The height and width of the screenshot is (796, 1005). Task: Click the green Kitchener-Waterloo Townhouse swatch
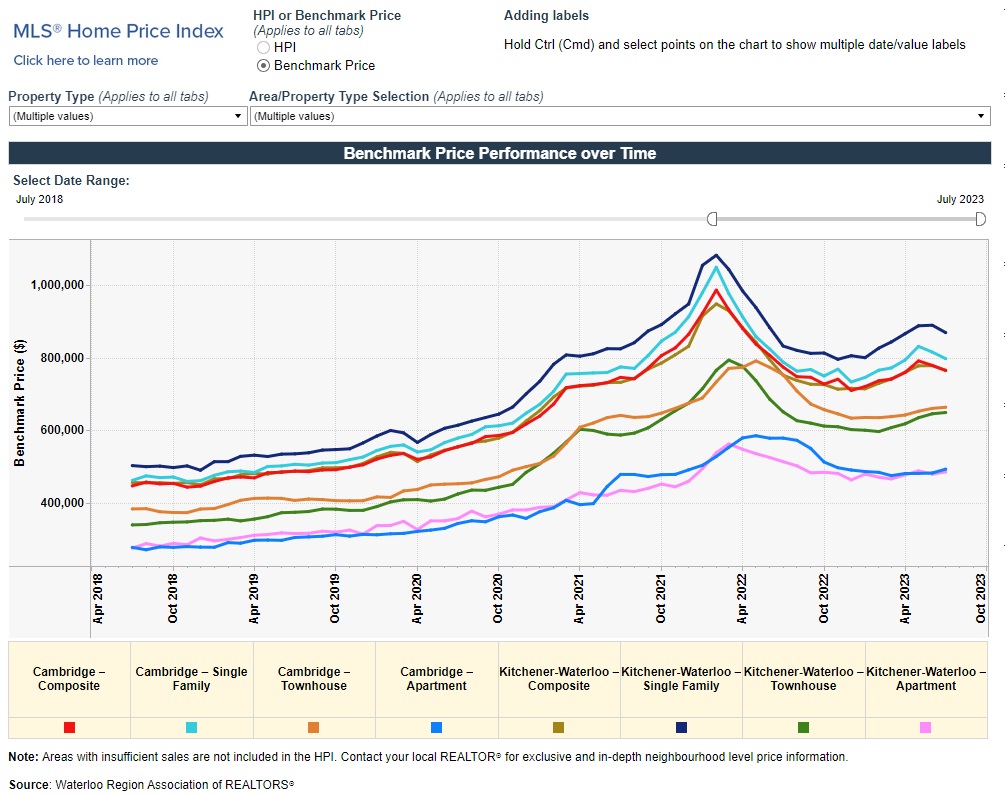[x=803, y=728]
